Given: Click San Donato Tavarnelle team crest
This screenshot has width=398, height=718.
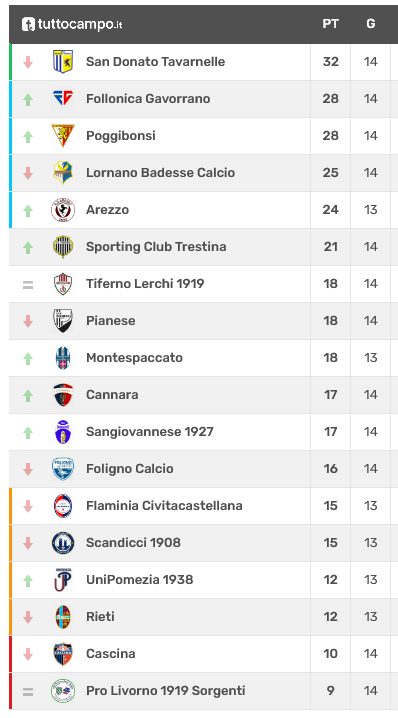Looking at the screenshot, I should pyautogui.click(x=63, y=61).
